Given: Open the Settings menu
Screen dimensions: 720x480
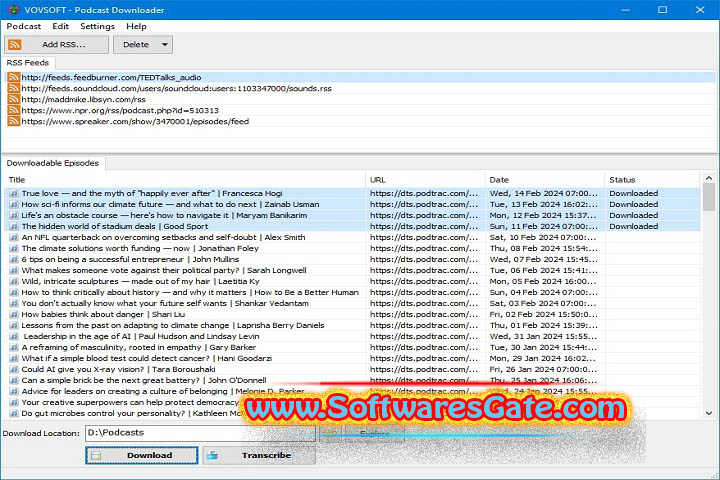Looking at the screenshot, I should (97, 26).
